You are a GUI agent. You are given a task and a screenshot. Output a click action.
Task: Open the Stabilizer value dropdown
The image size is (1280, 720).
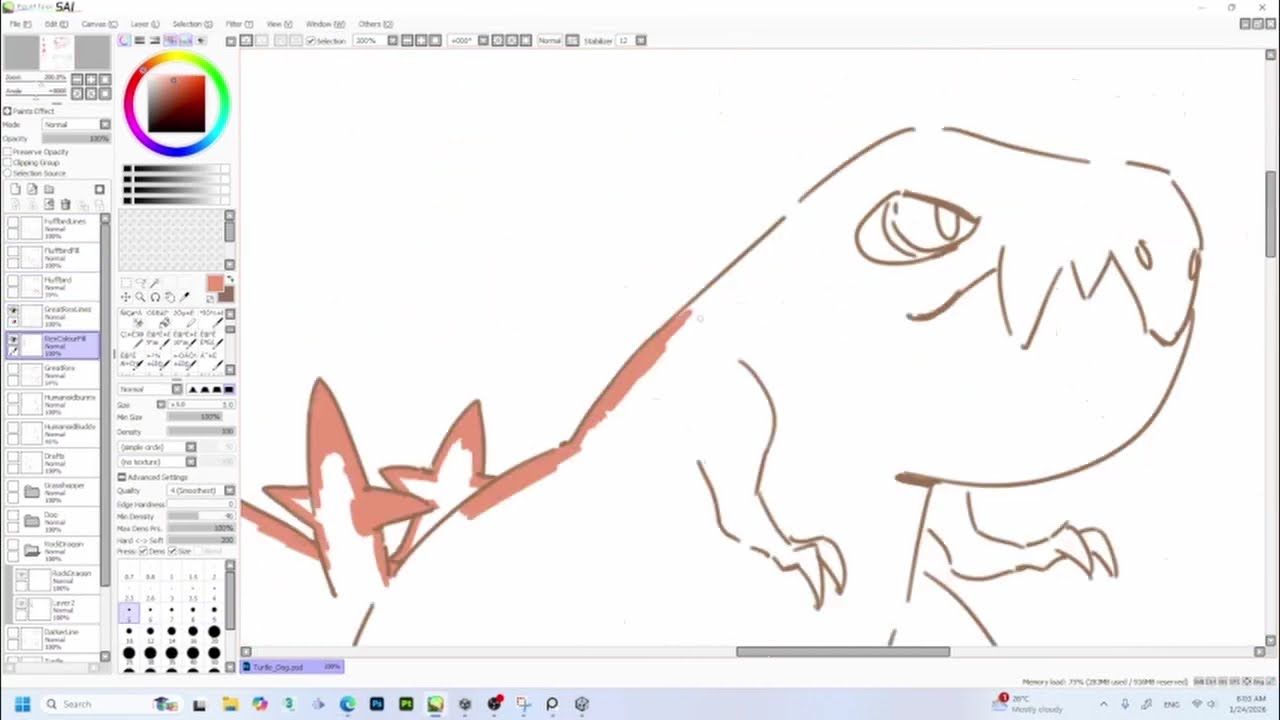click(x=640, y=41)
